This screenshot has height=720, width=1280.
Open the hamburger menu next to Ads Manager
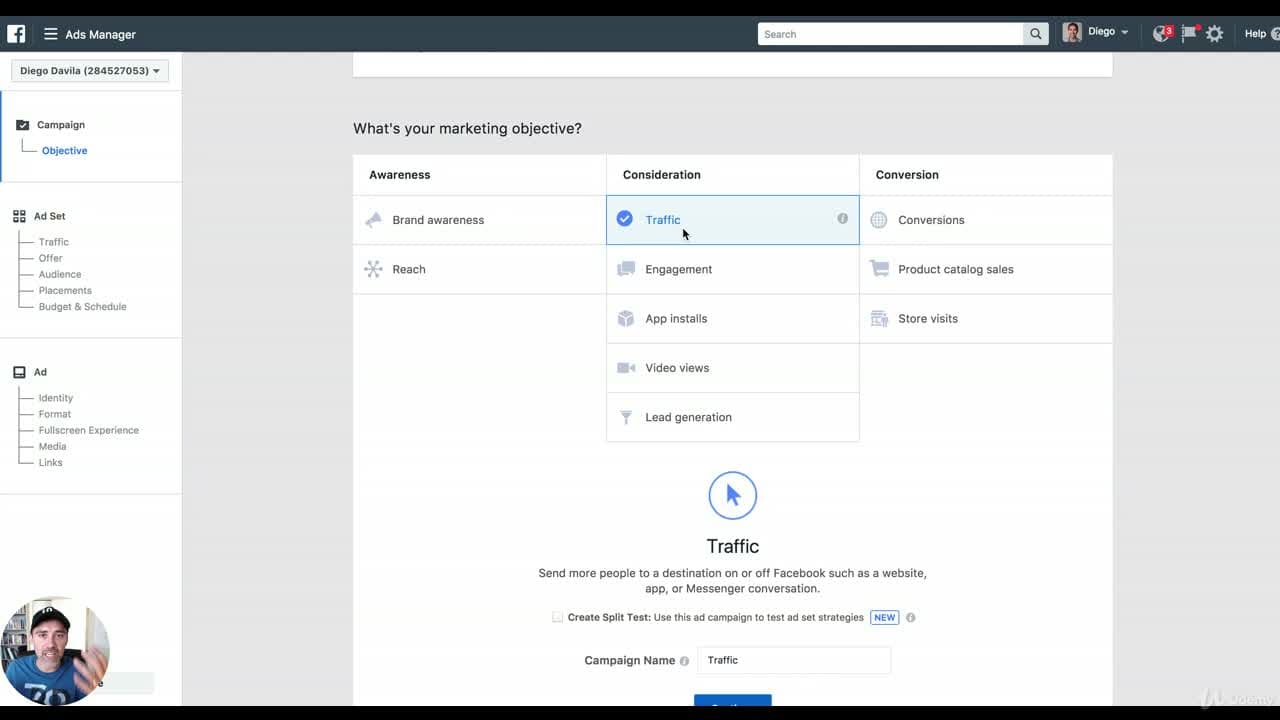coord(51,34)
